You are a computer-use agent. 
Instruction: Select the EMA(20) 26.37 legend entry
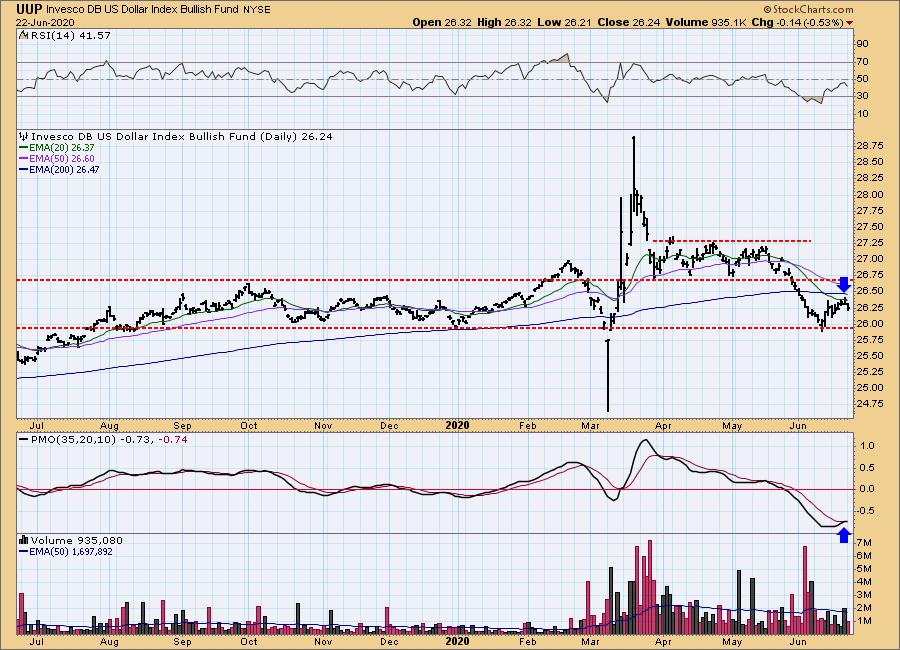tap(61, 148)
